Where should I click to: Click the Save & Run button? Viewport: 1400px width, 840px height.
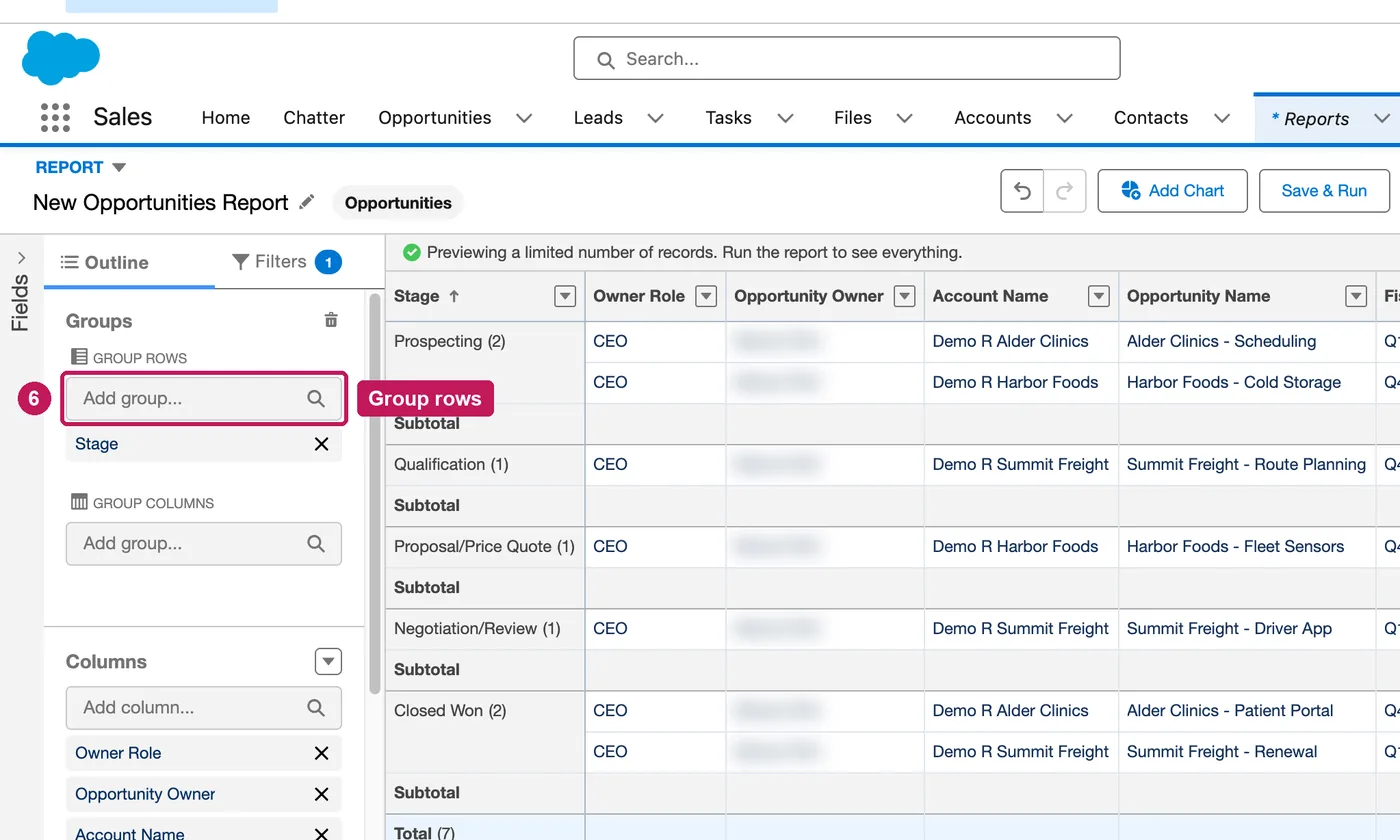point(1324,191)
